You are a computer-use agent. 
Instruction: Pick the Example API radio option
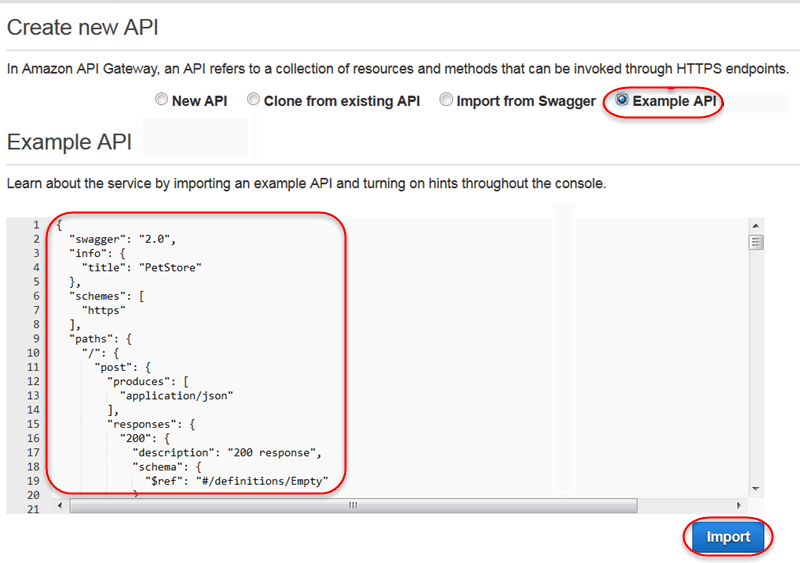(x=621, y=99)
